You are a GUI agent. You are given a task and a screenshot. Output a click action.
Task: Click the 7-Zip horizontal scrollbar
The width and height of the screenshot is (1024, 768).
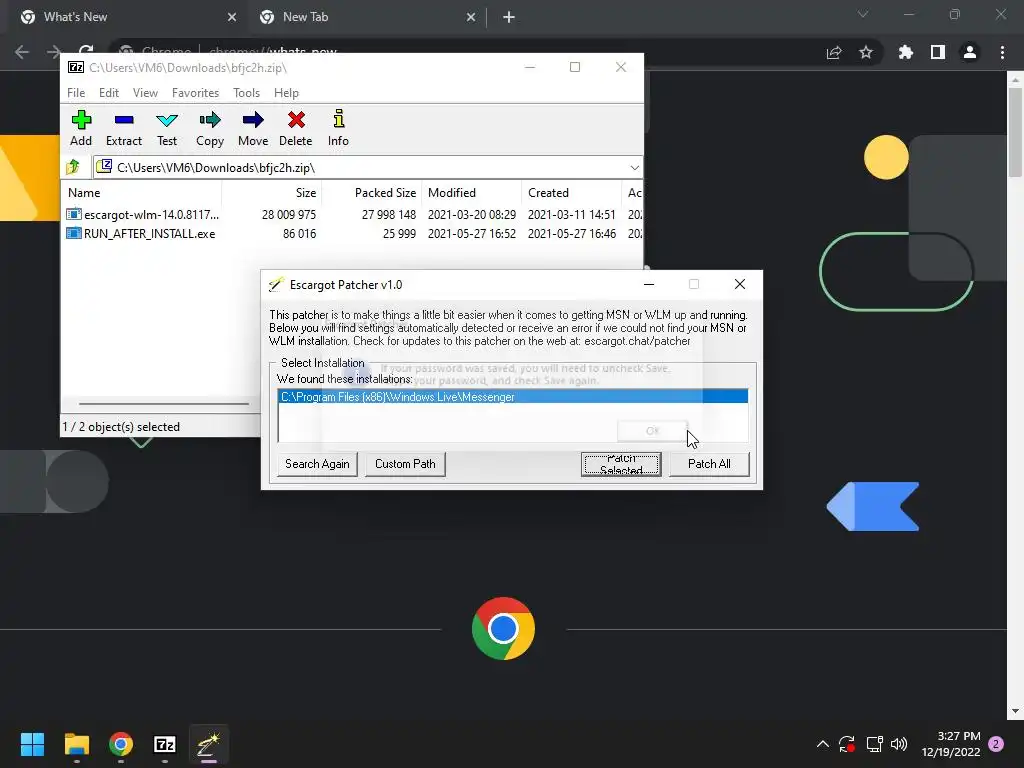(163, 404)
